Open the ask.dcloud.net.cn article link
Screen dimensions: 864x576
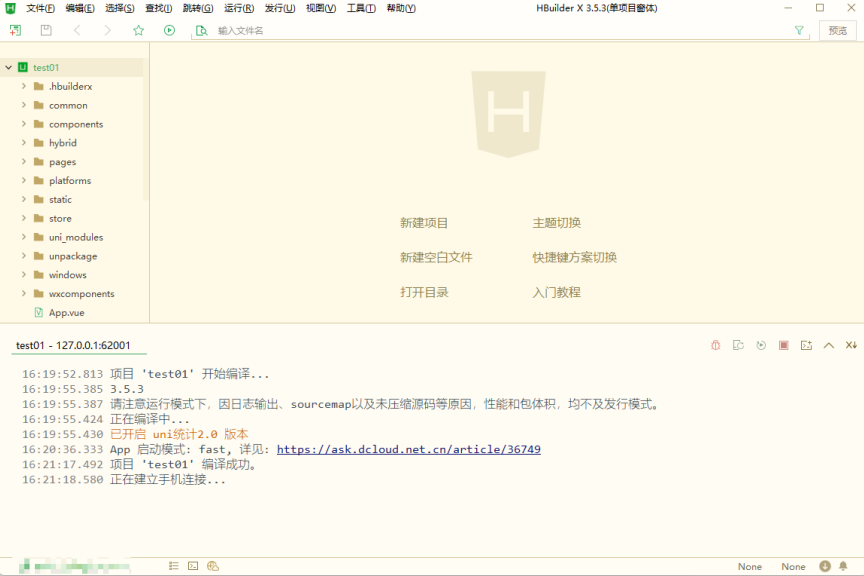(x=408, y=449)
